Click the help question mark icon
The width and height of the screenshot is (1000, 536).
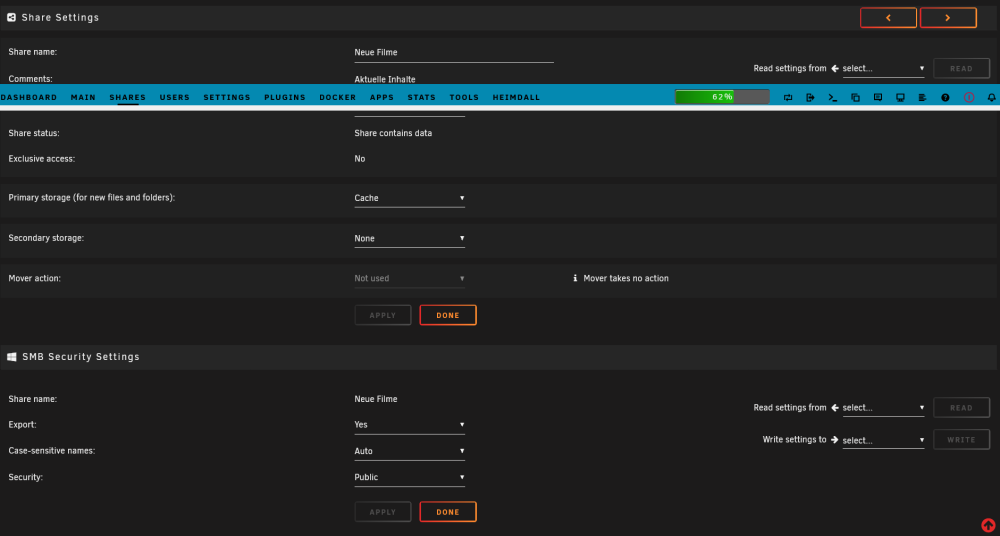click(x=945, y=98)
